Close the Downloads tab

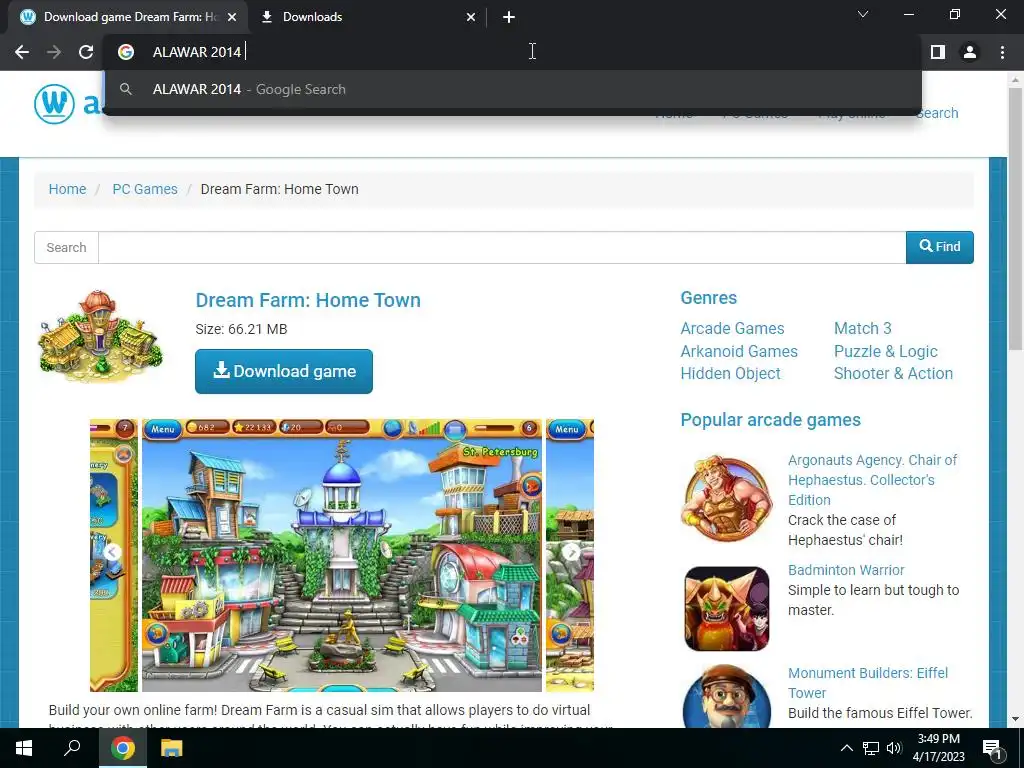point(471,17)
